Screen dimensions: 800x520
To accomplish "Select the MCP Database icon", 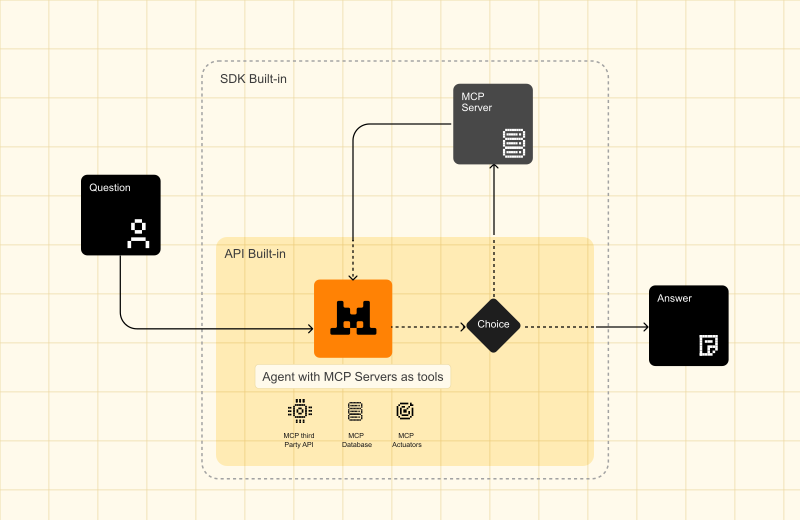I will pyautogui.click(x=355, y=411).
